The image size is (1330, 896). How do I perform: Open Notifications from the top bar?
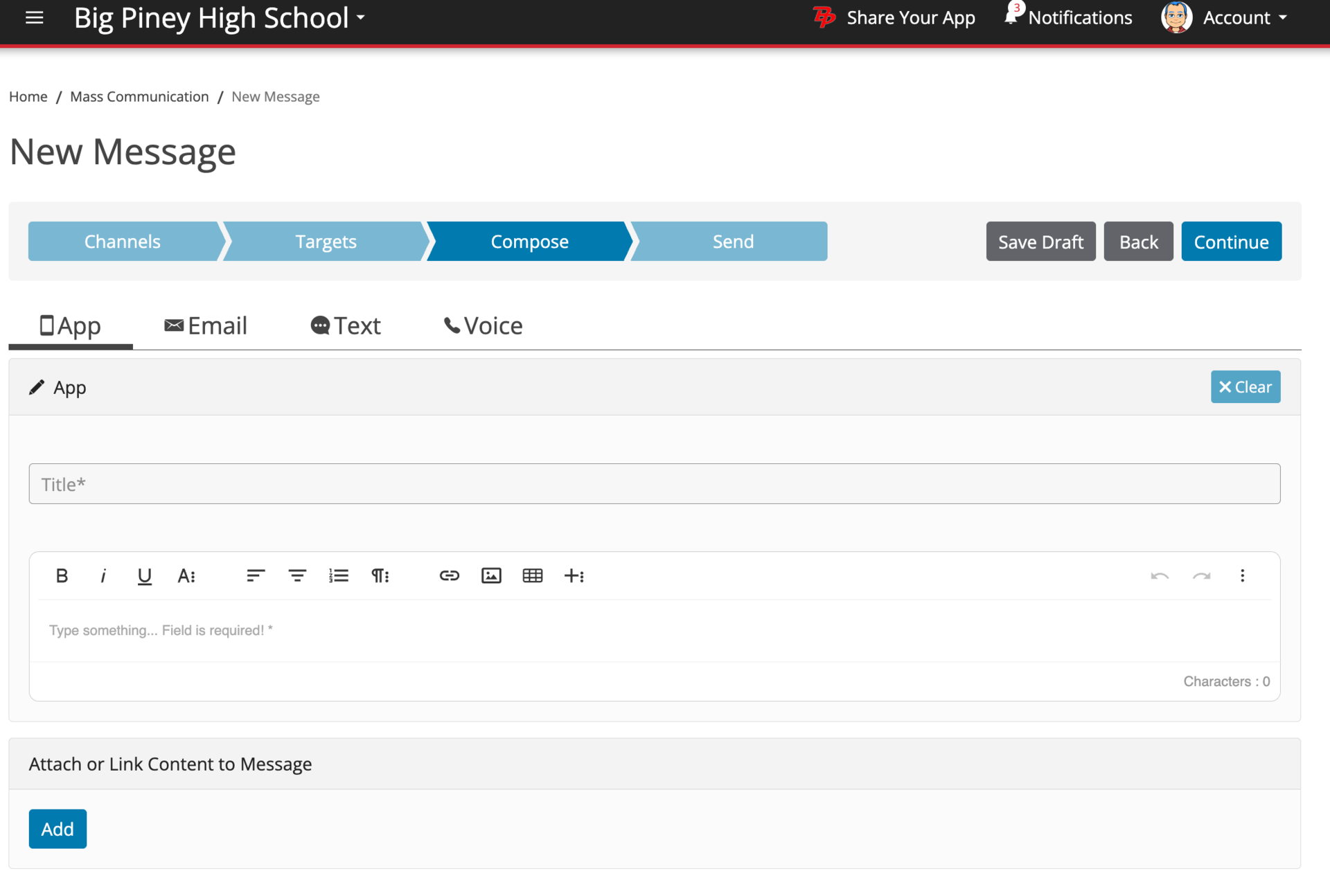pos(1067,17)
